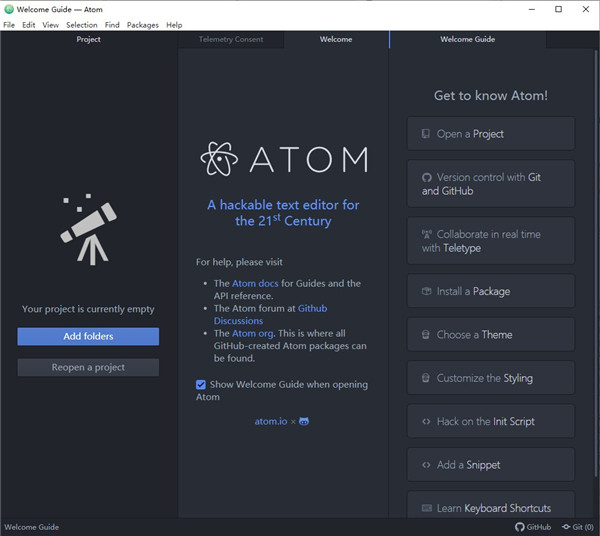Image resolution: width=600 pixels, height=536 pixels.
Task: Click the Reopen a project button
Action: click(88, 367)
